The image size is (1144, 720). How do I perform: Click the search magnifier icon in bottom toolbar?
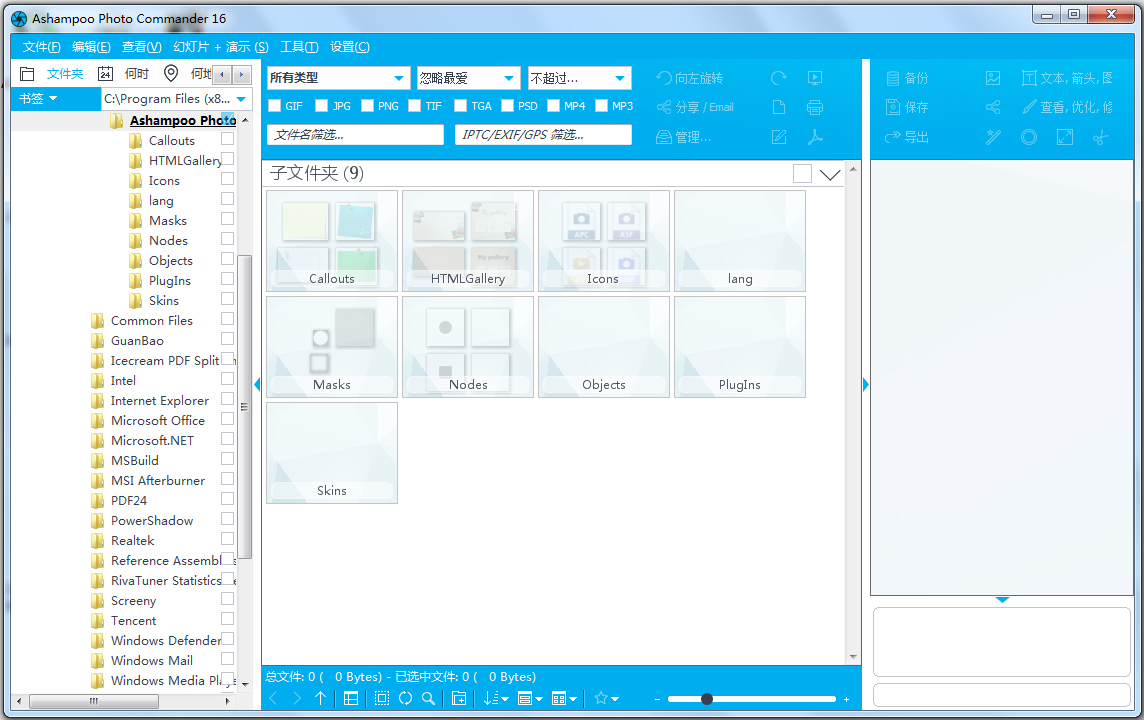pos(428,699)
